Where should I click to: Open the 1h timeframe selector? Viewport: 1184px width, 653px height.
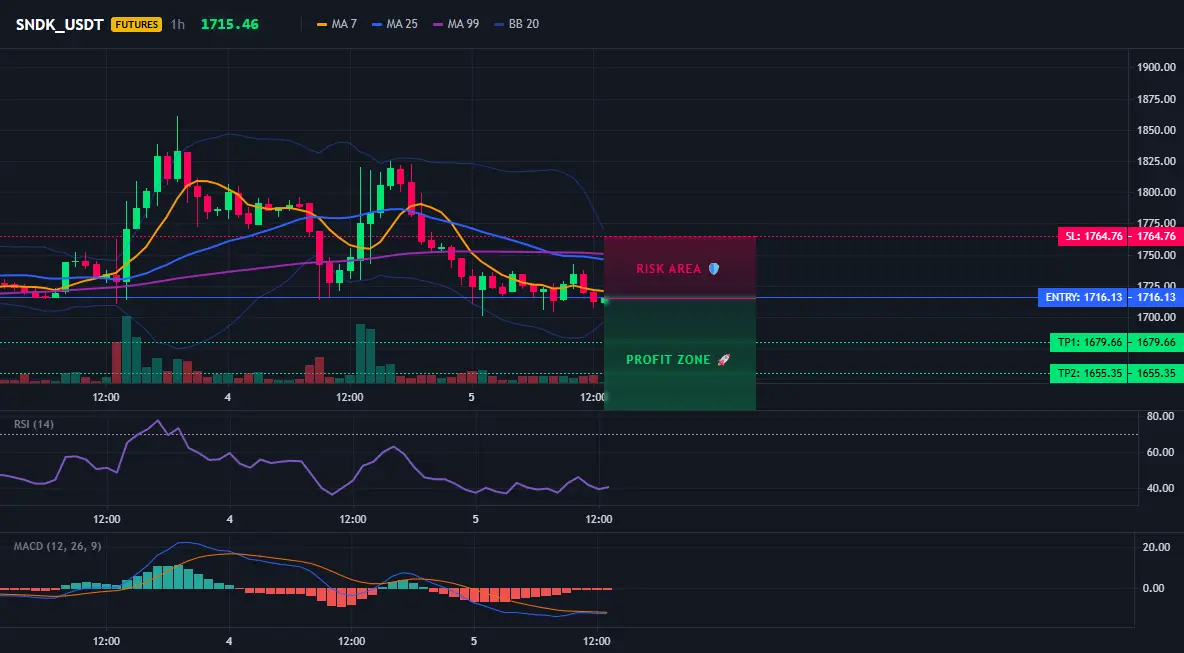177,24
